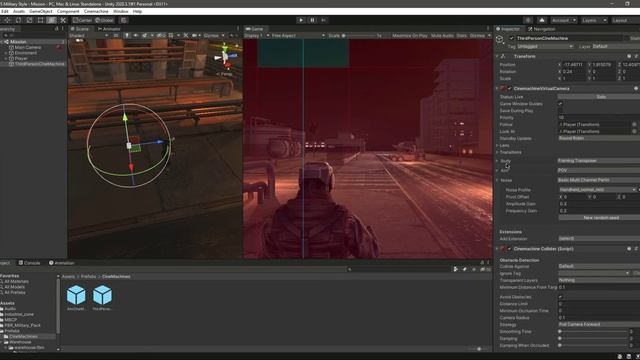Select the Scale tool in the toolbar
This screenshot has width=640, height=360.
click(x=29, y=20)
